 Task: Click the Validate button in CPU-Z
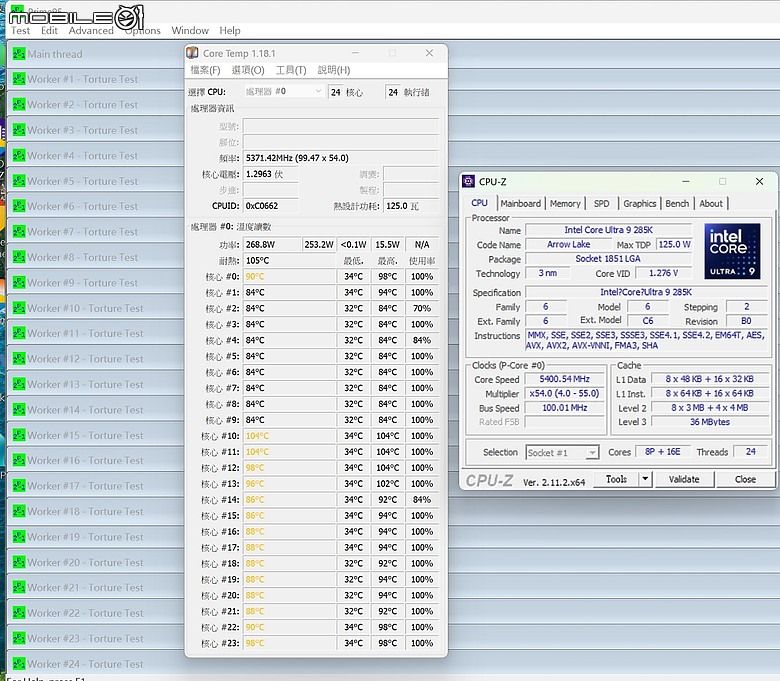[684, 479]
